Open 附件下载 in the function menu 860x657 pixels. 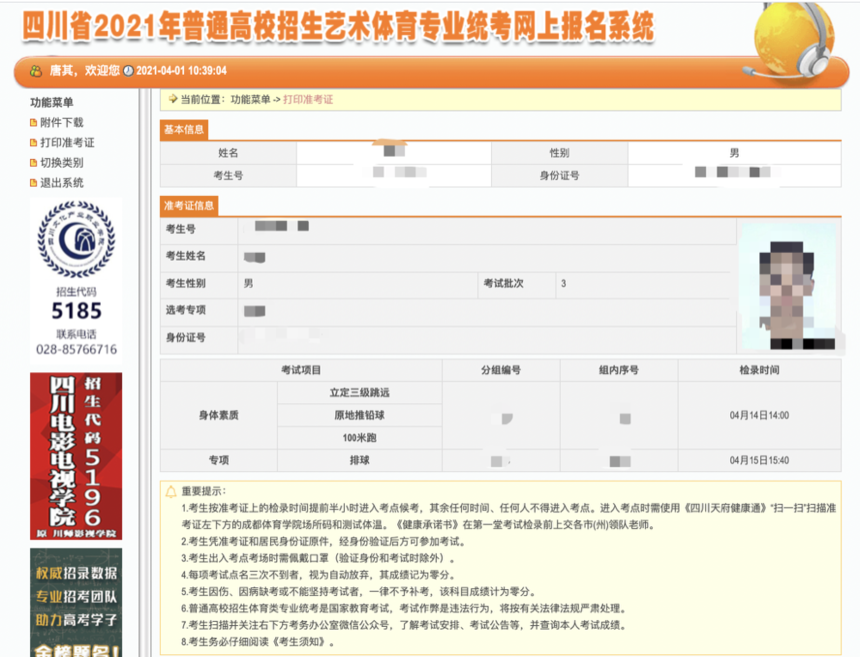click(x=61, y=122)
